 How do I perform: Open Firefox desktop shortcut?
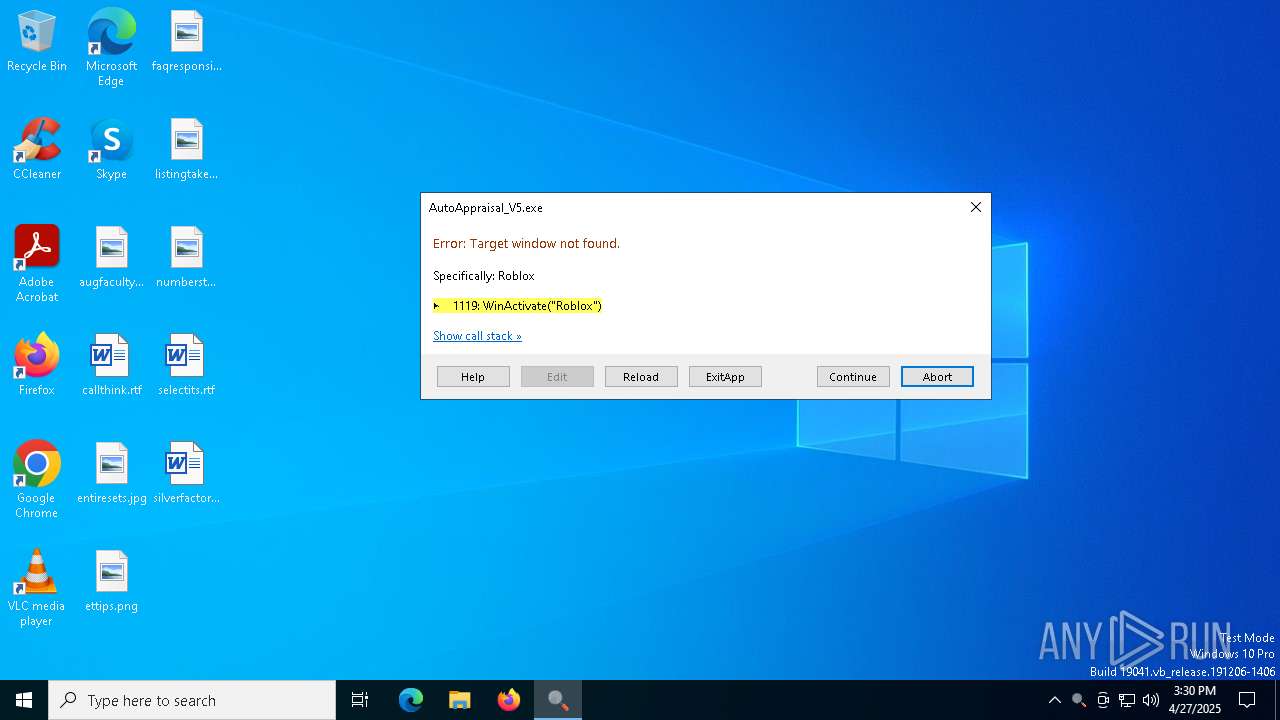[37, 366]
